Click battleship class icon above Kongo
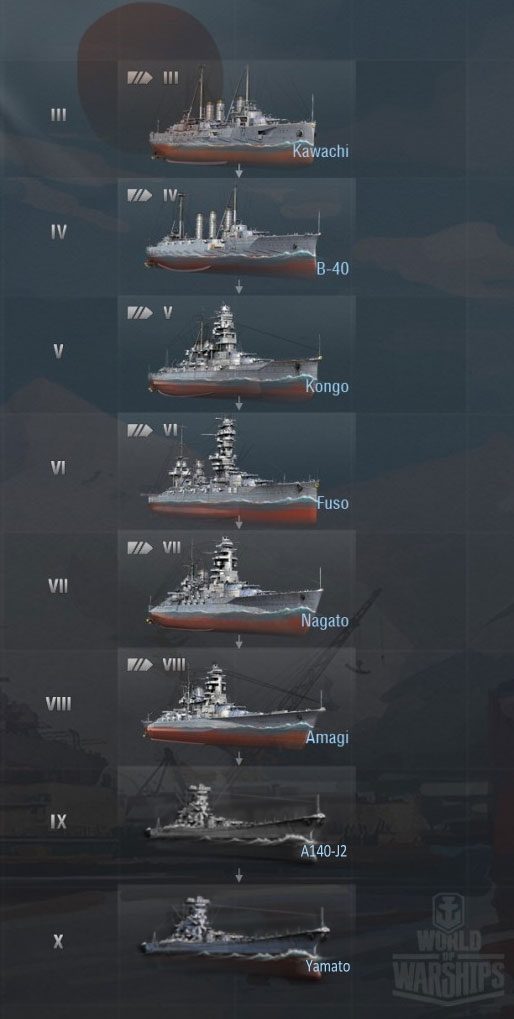Viewport: 514px width, 1019px height. tap(140, 313)
